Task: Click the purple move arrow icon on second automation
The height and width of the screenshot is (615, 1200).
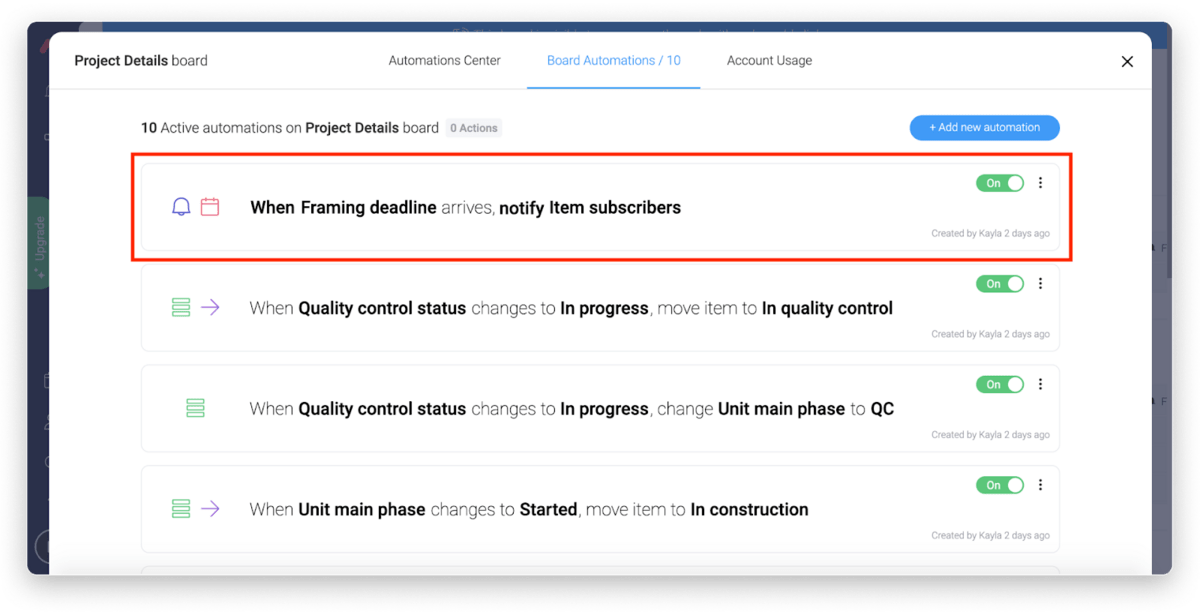Action: pos(211,307)
